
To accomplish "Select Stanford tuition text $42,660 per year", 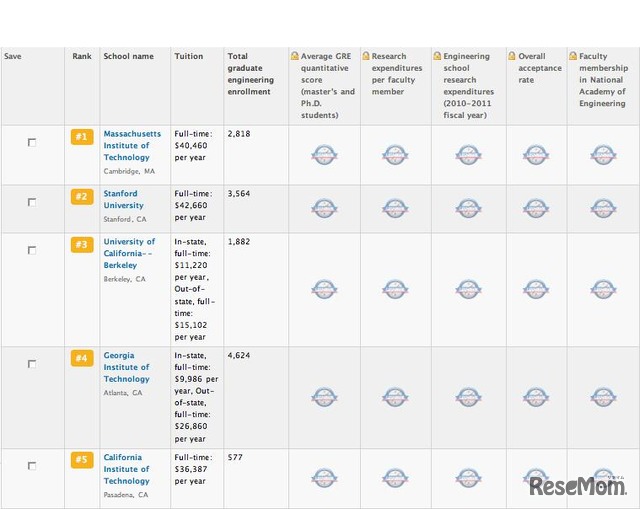I will 191,211.
